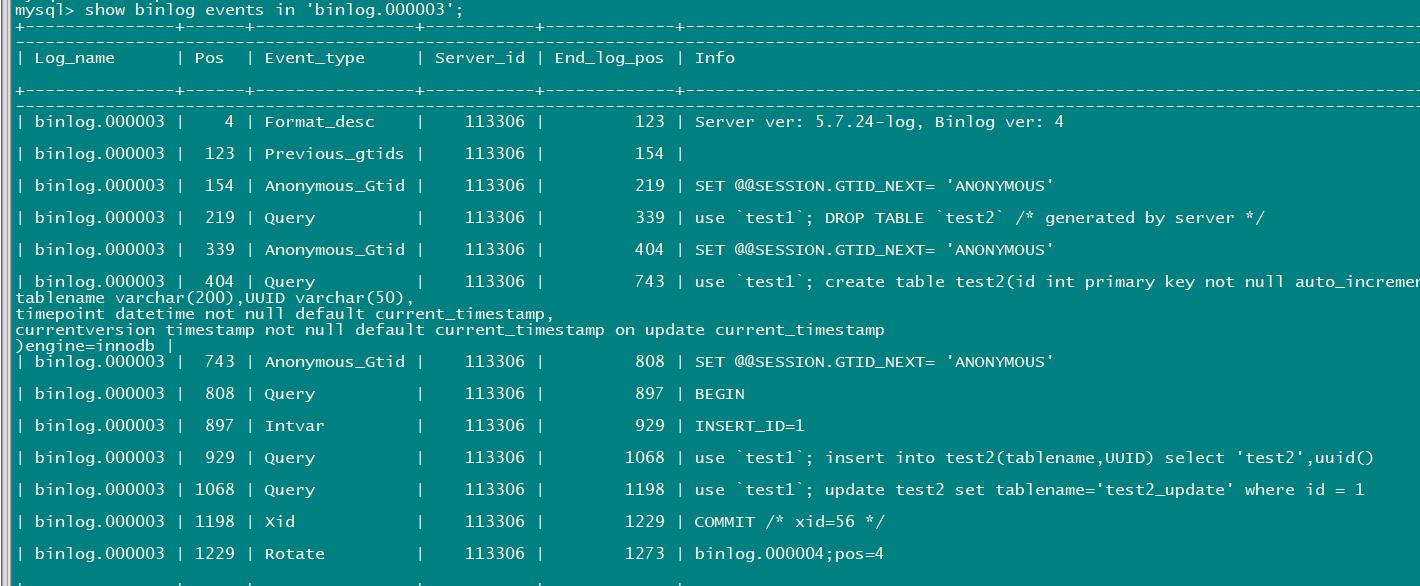Click the Info column header

click(715, 58)
